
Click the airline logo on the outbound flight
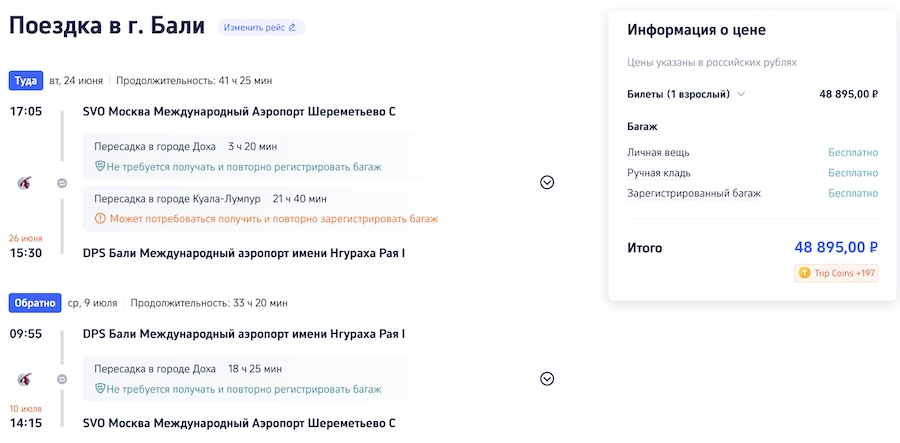tap(25, 182)
